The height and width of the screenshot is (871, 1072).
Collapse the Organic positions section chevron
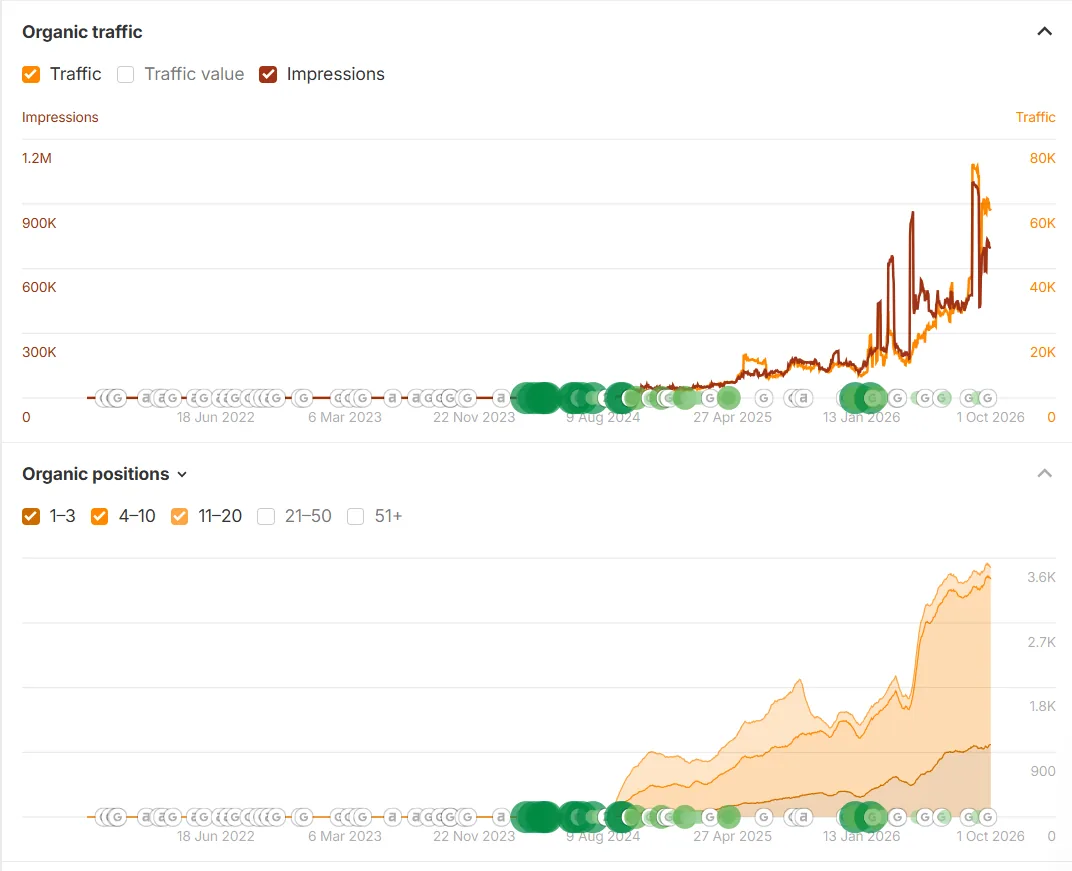[1044, 473]
